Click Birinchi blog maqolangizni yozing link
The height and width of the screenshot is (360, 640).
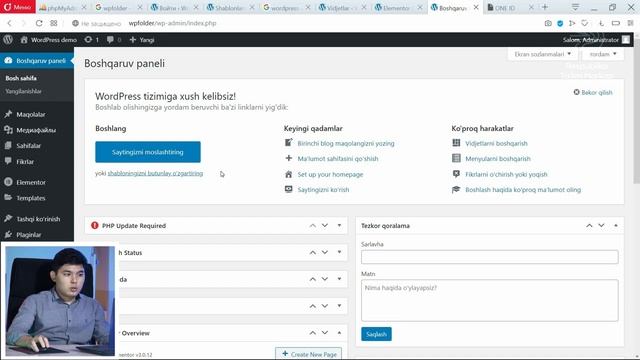346,143
